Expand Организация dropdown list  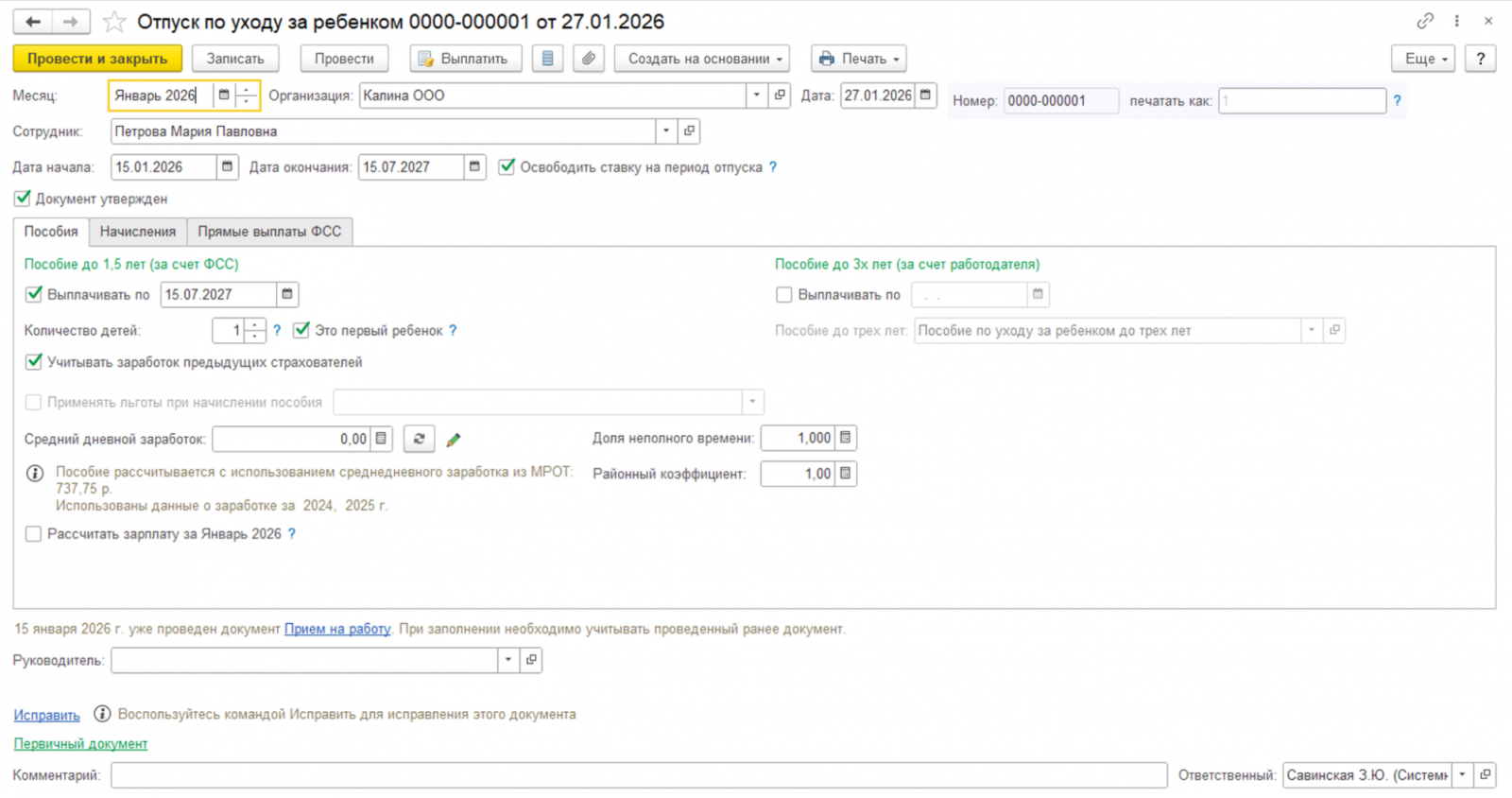click(x=756, y=95)
